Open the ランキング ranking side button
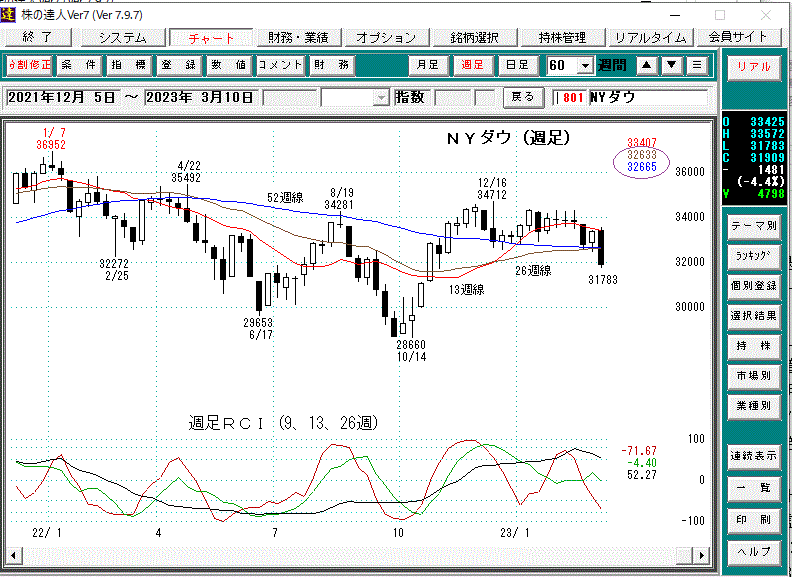 coord(754,257)
